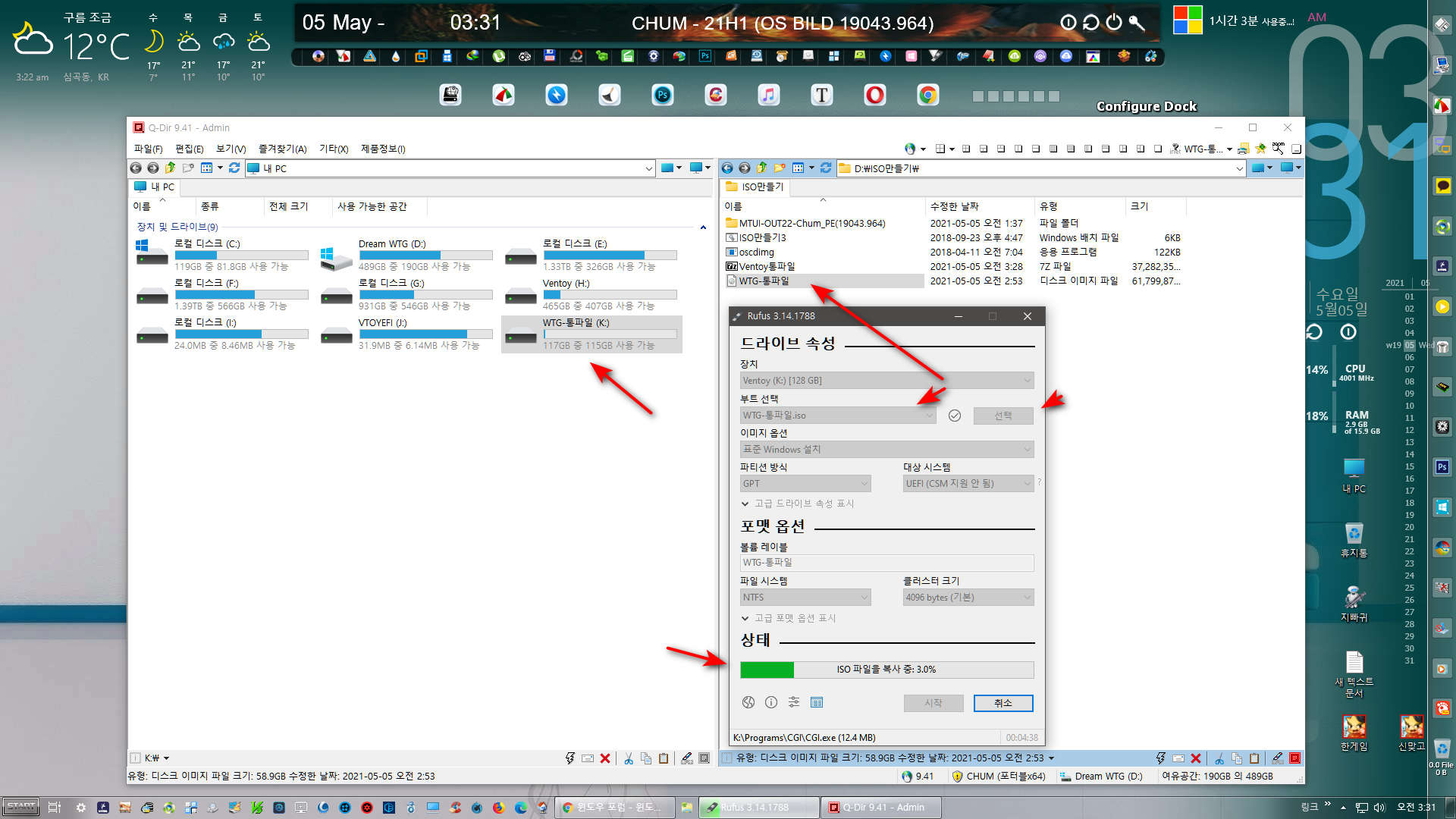Screen dimensions: 1456x819
Task: Click the globe icon in Q-Dir menu toolbar
Action: click(x=910, y=149)
